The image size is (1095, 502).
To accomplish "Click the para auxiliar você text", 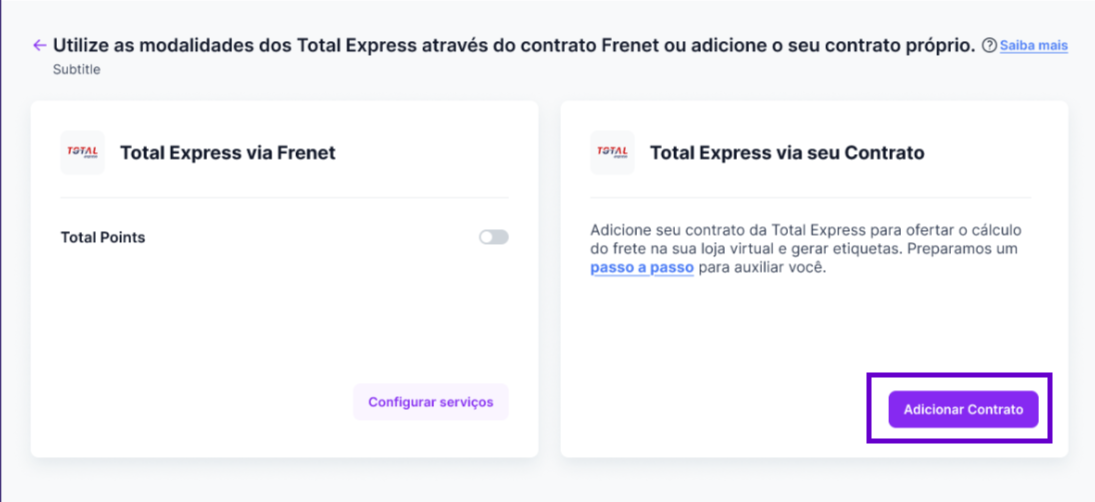I will [x=763, y=269].
